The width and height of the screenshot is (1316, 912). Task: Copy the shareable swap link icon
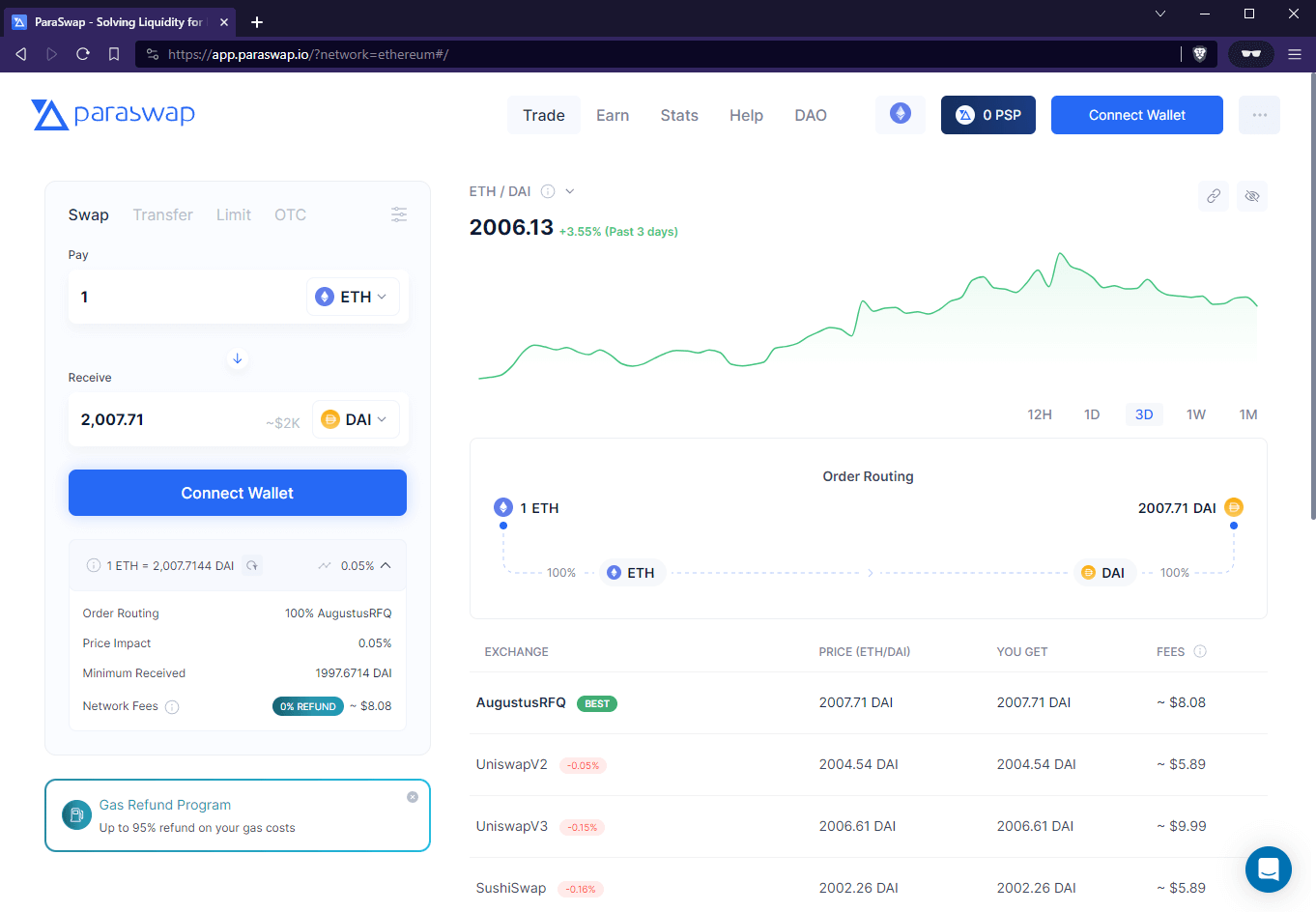[1214, 196]
